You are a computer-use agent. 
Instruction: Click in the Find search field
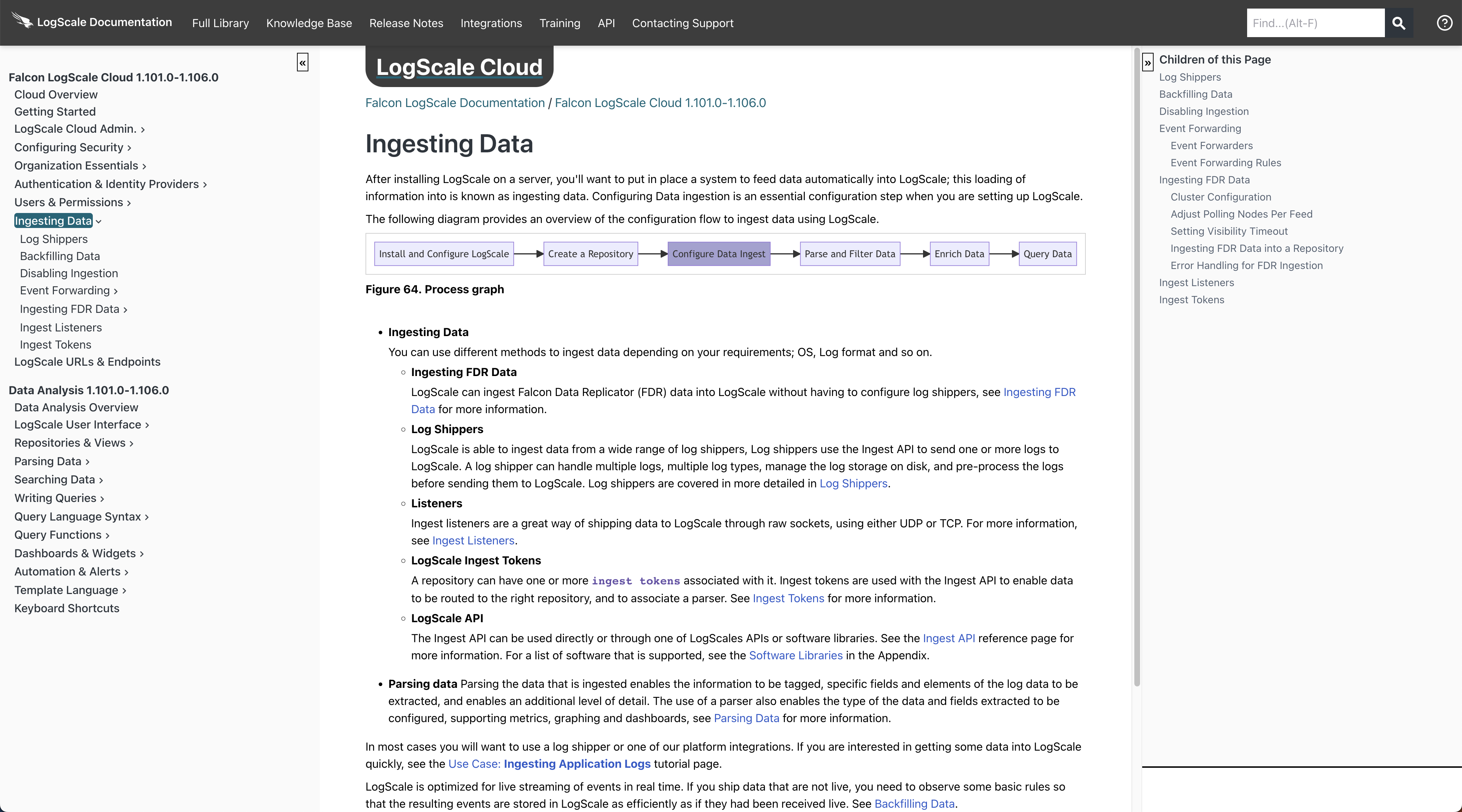click(x=1315, y=23)
